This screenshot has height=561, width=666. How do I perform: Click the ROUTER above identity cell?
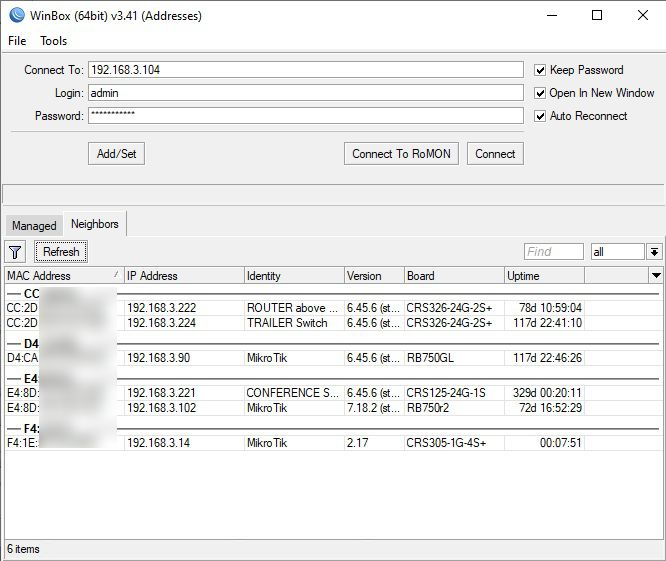292,308
